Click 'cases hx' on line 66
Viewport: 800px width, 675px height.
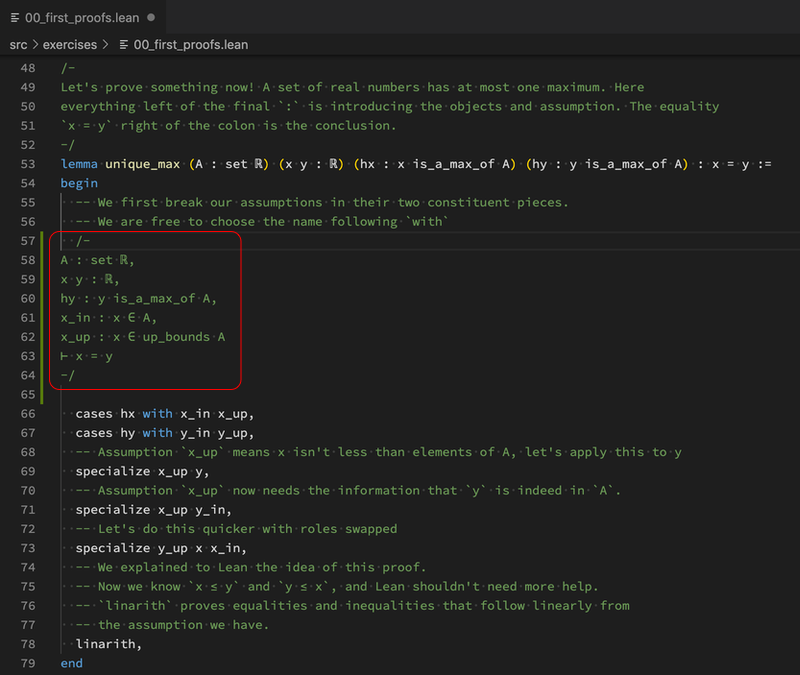(x=105, y=414)
